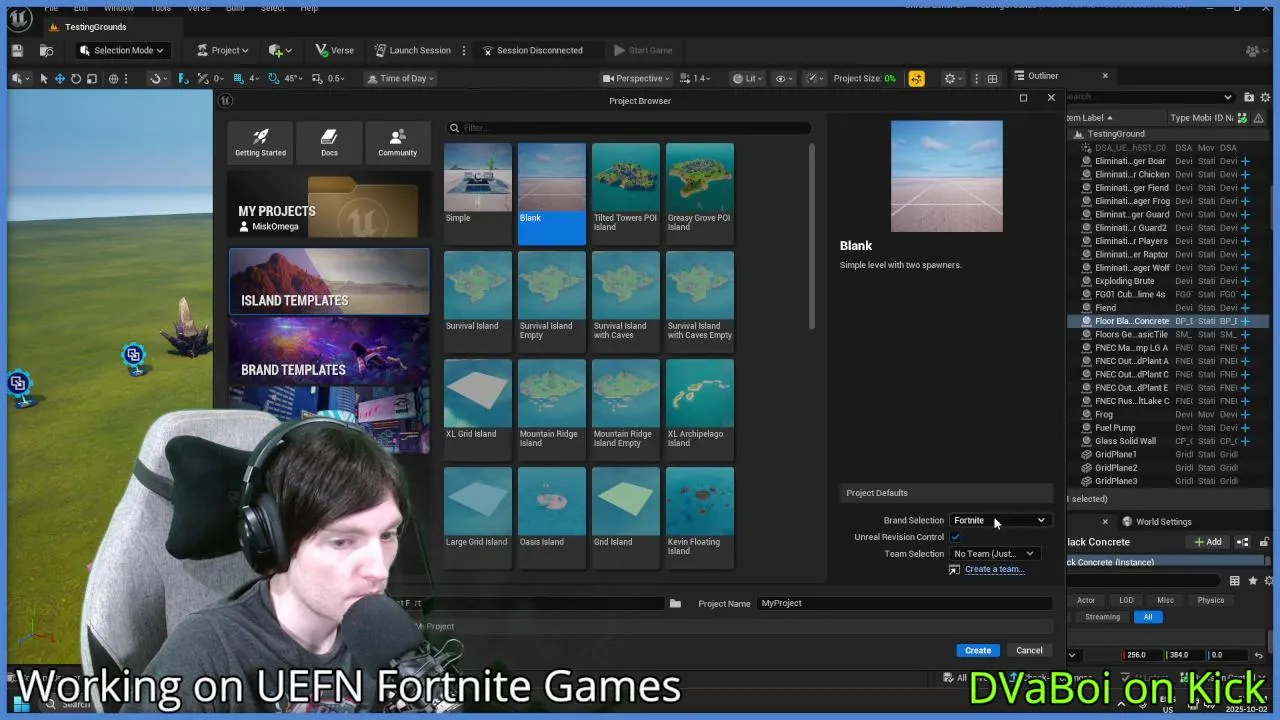1280x720 pixels.
Task: Toggle the Unreal Revision Control checkbox
Action: point(955,537)
